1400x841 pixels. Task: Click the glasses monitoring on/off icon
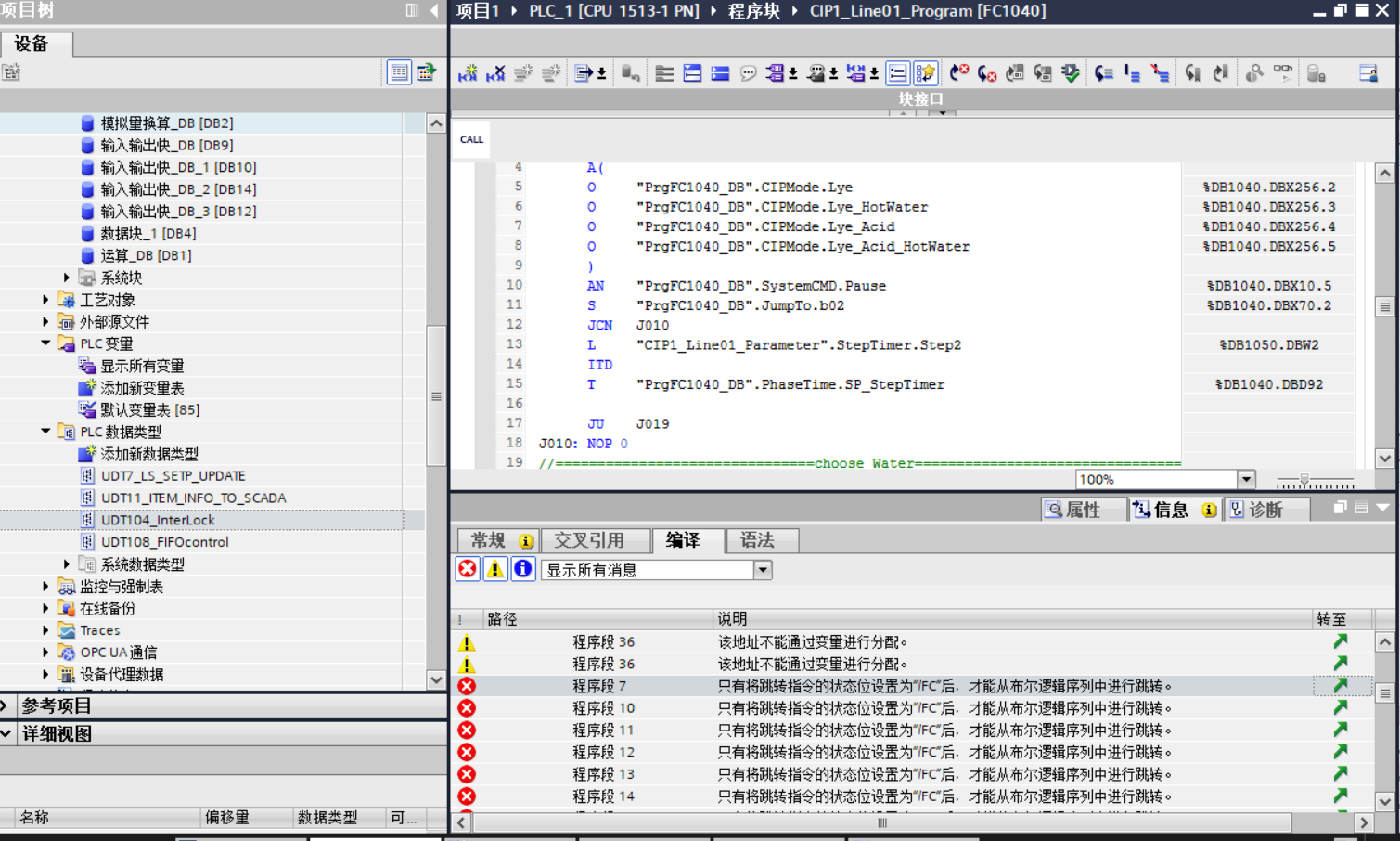pyautogui.click(x=1283, y=72)
